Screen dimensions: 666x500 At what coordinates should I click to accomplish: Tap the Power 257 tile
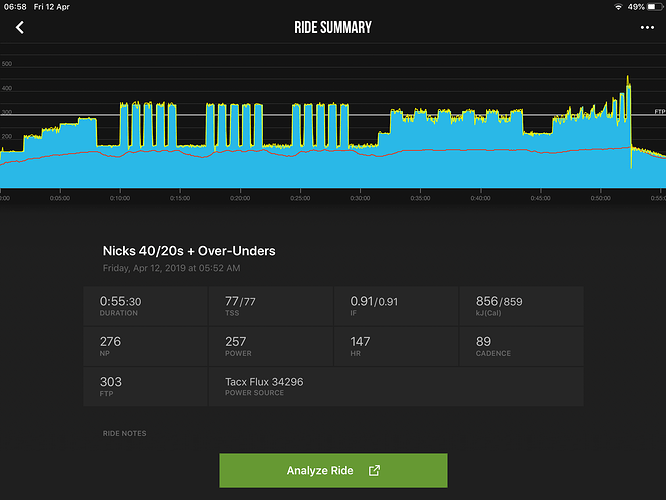coord(271,346)
